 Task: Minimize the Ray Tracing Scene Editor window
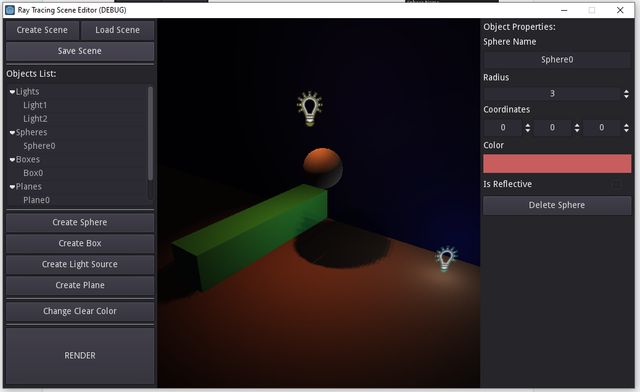tap(564, 10)
